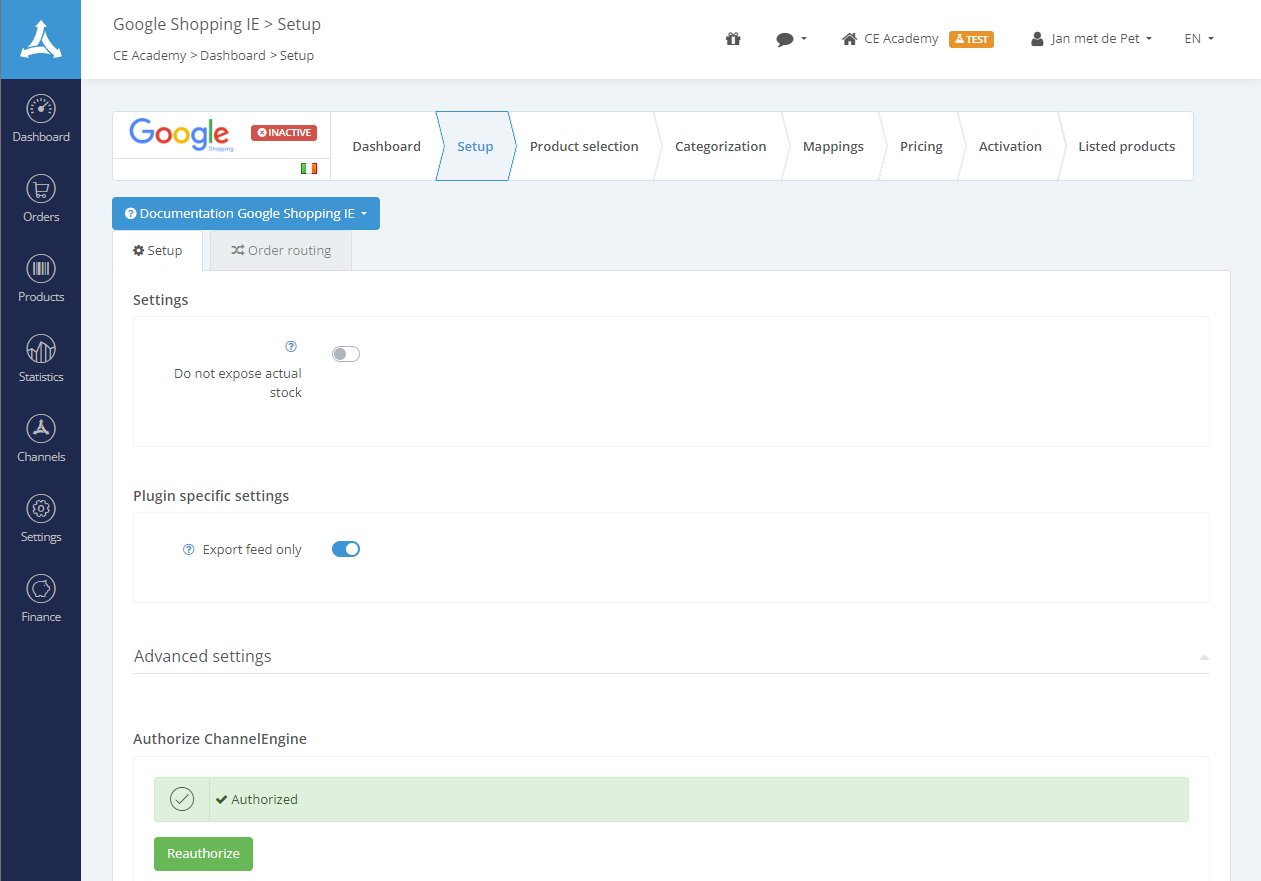1261x881 pixels.
Task: Click the help icon above Do not expose actual stock
Action: coord(291,347)
